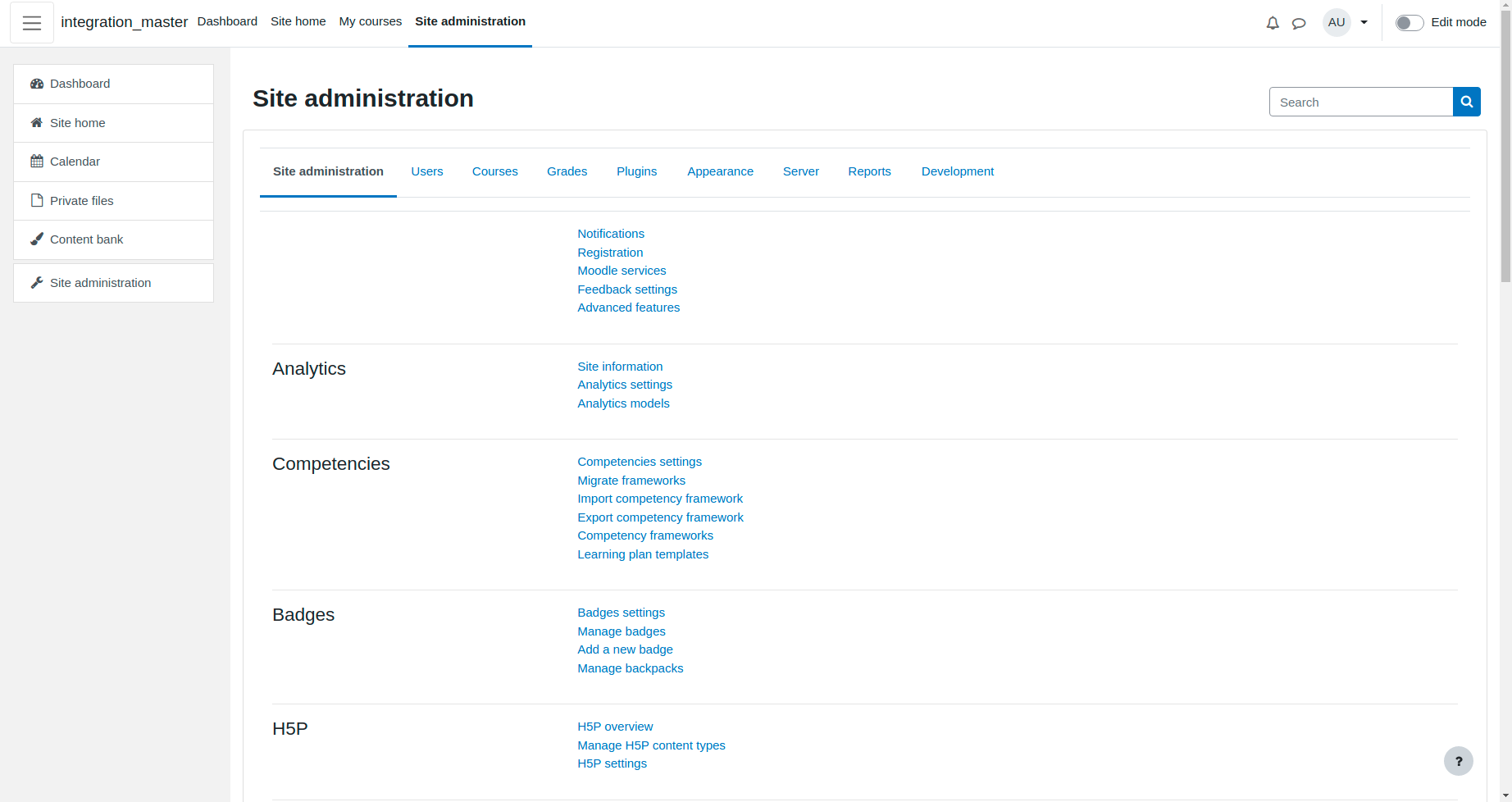Open the Registration link
Screen dimensions: 1512x802
tap(610, 253)
